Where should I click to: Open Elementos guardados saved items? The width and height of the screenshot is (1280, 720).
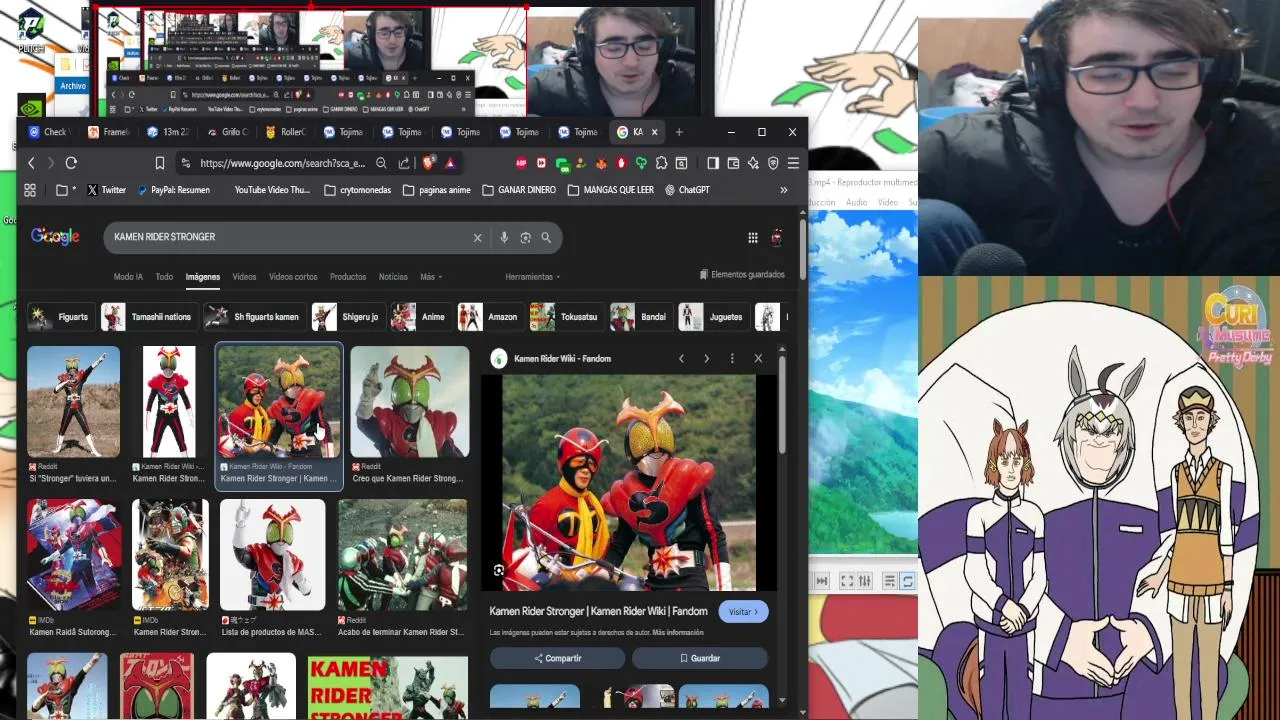point(741,275)
